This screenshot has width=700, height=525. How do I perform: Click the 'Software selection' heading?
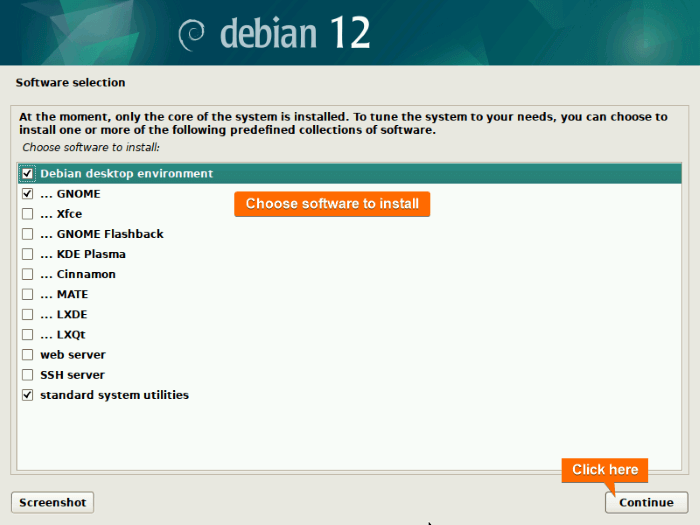point(71,83)
